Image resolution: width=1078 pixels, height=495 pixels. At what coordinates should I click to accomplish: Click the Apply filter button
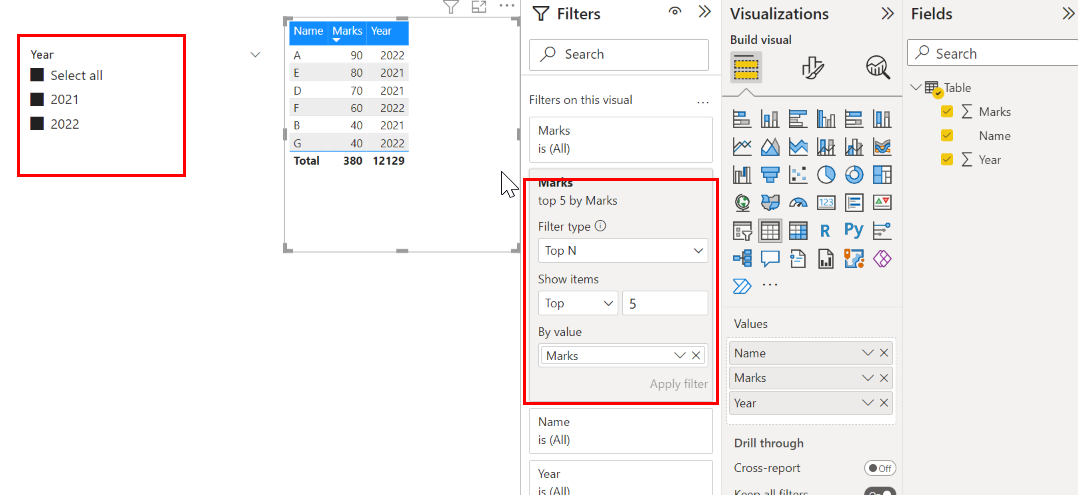(x=679, y=384)
